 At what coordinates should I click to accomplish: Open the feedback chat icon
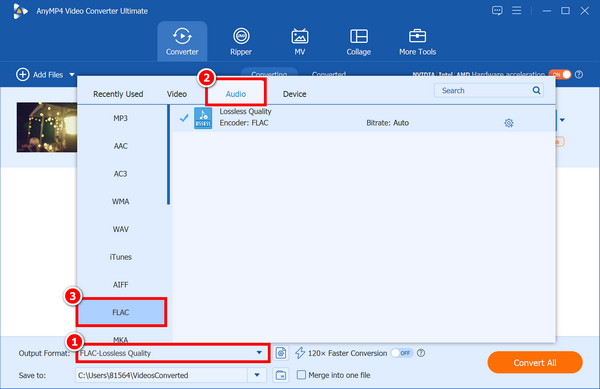(497, 11)
